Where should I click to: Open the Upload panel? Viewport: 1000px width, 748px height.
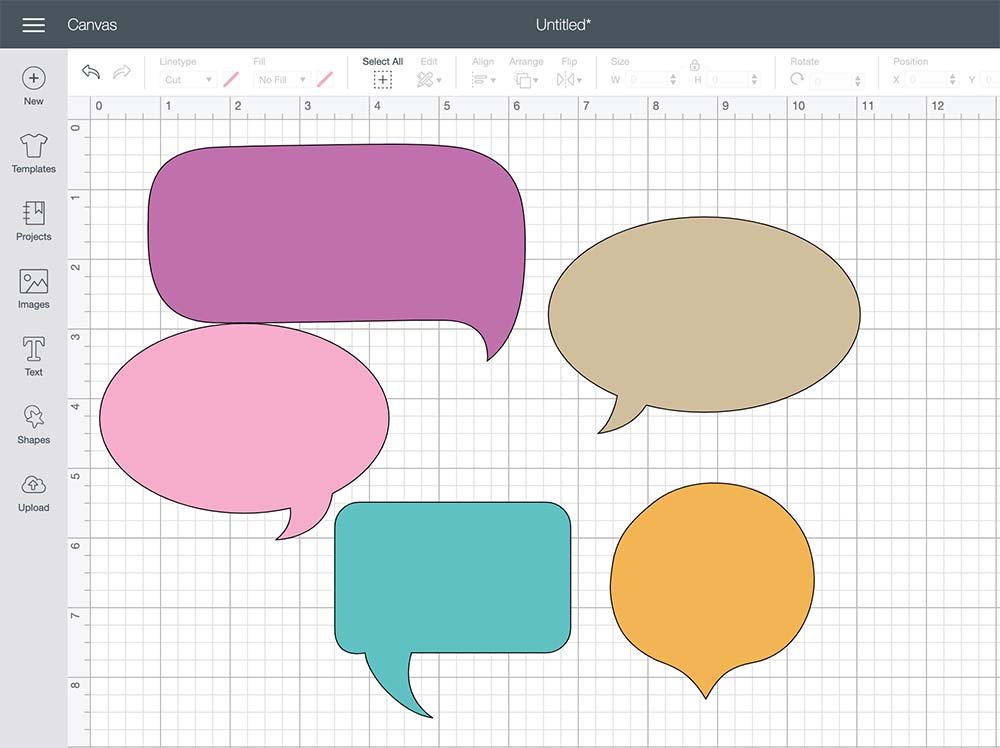33,493
